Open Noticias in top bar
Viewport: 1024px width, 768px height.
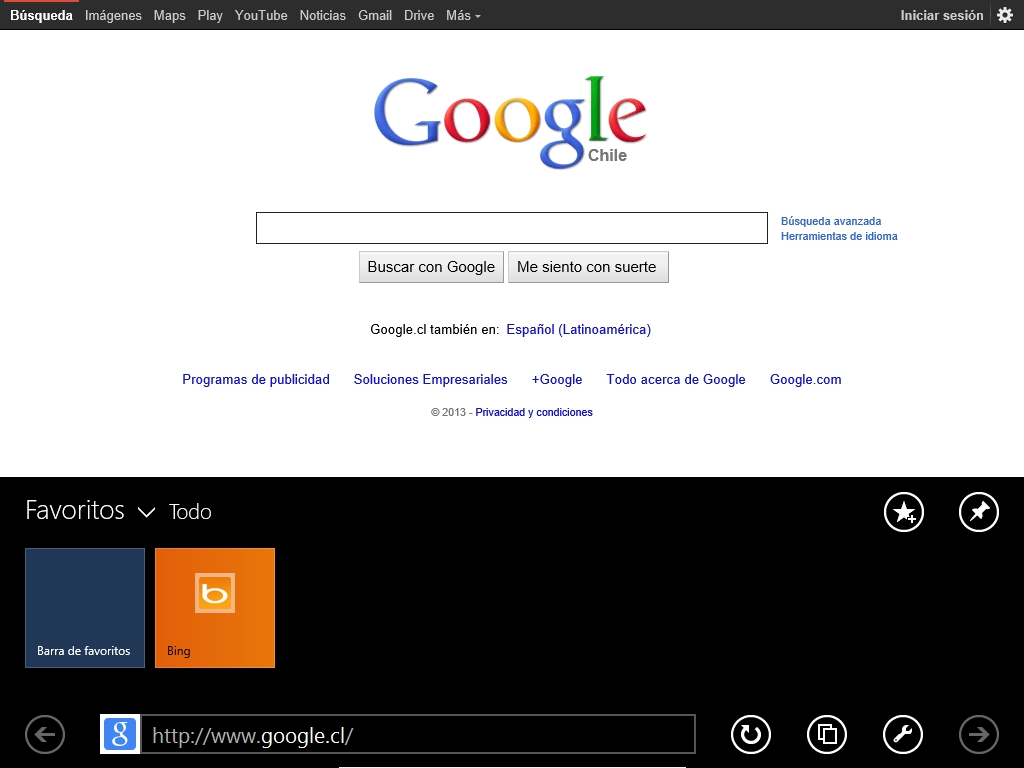click(x=323, y=15)
